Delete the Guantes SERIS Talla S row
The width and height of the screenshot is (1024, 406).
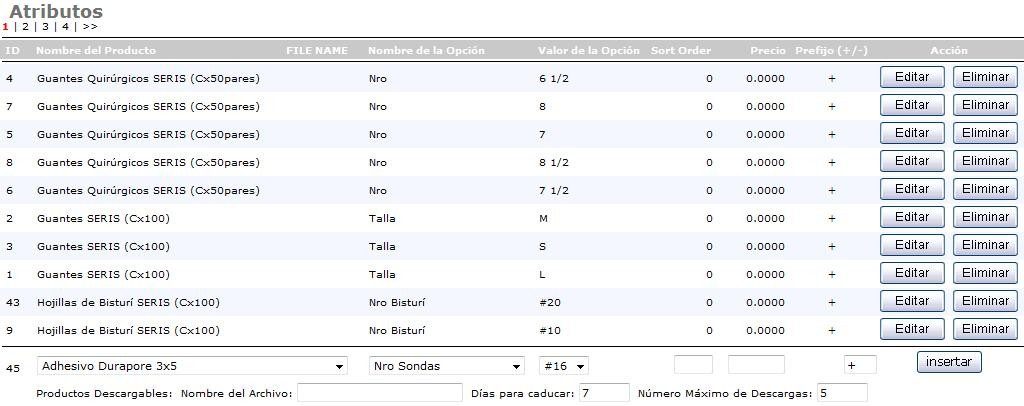tap(985, 245)
